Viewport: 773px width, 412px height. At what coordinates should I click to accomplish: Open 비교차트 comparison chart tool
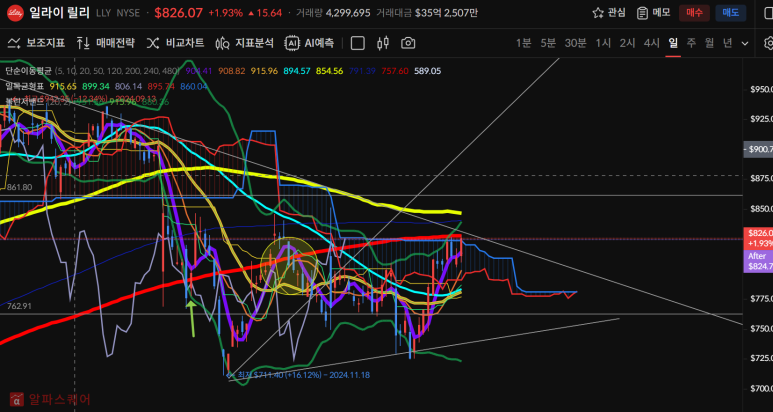[175, 43]
